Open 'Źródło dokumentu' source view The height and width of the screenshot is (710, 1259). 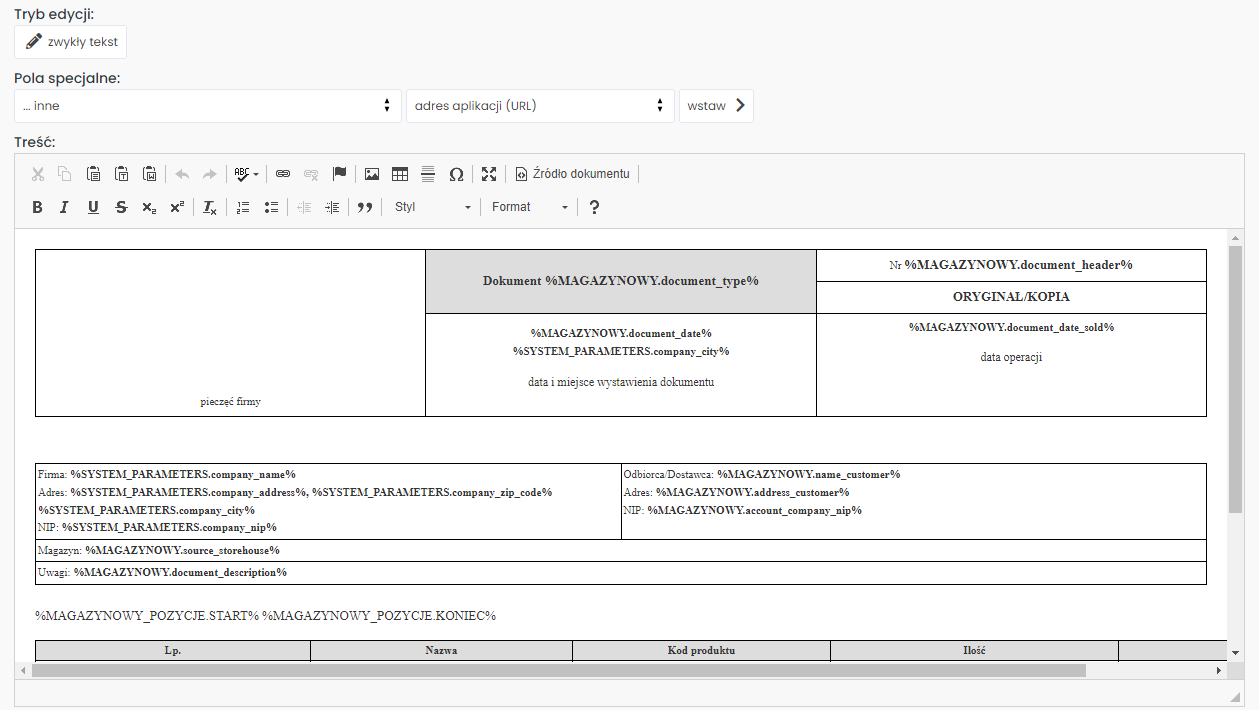(573, 174)
